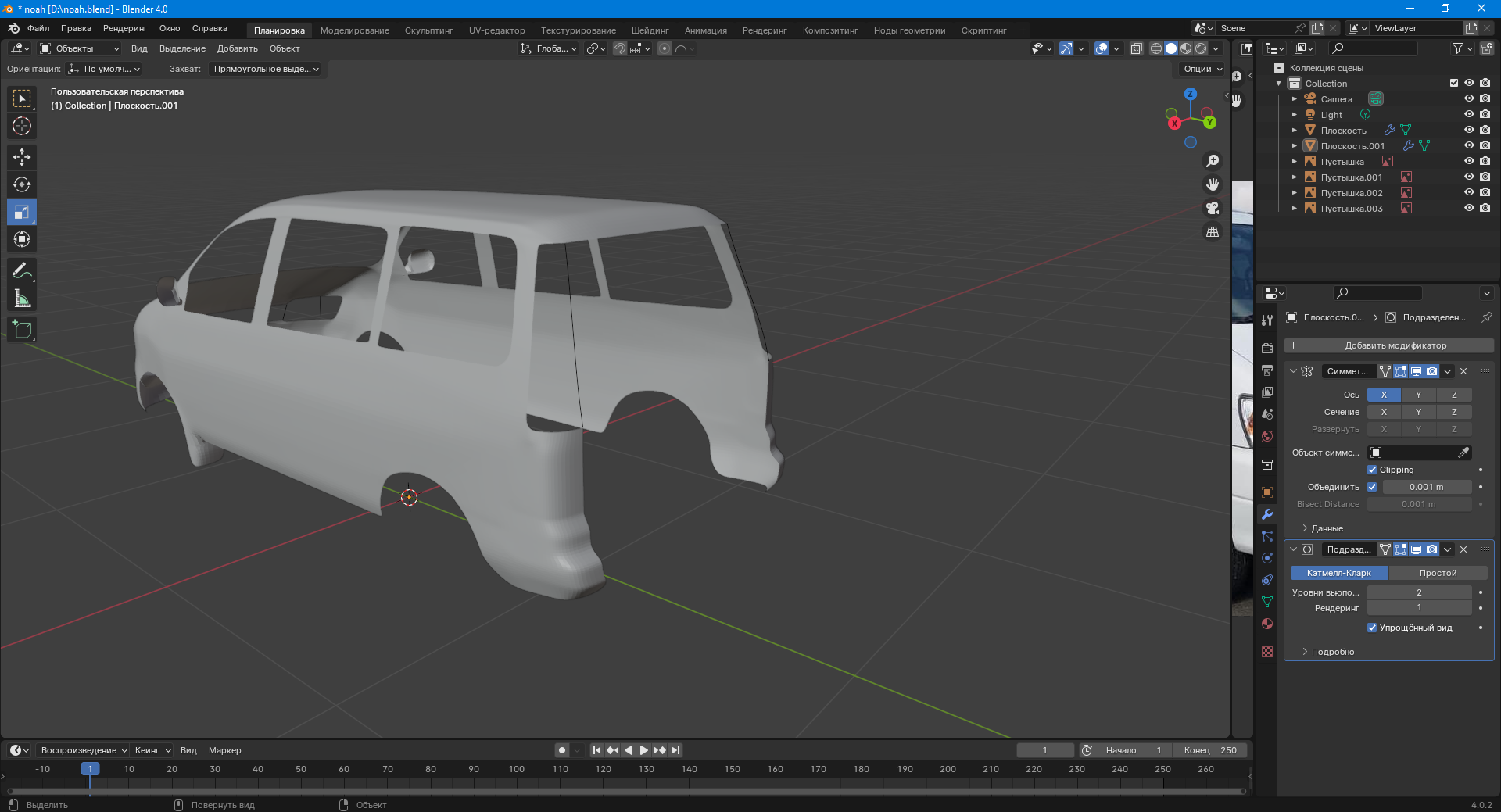Uncheck the Clipping checkbox
This screenshot has width=1501, height=812.
(1372, 470)
